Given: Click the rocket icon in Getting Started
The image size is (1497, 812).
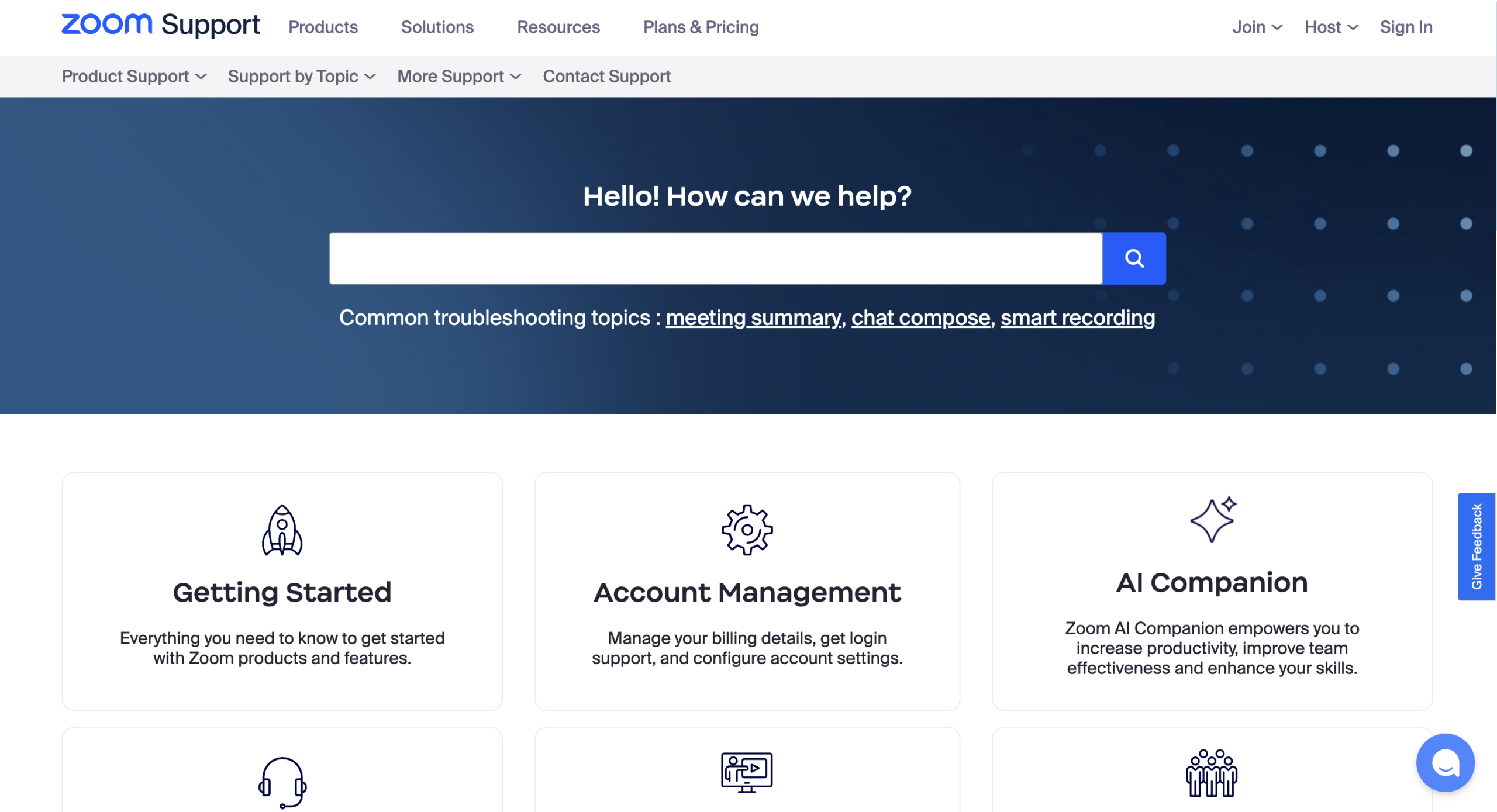Looking at the screenshot, I should click(x=282, y=530).
